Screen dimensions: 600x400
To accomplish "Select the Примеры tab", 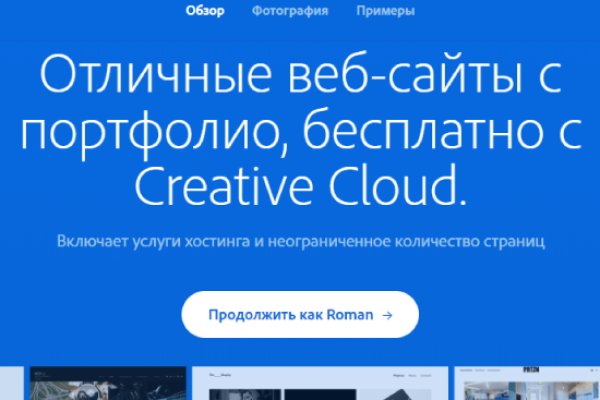I will 385,12.
